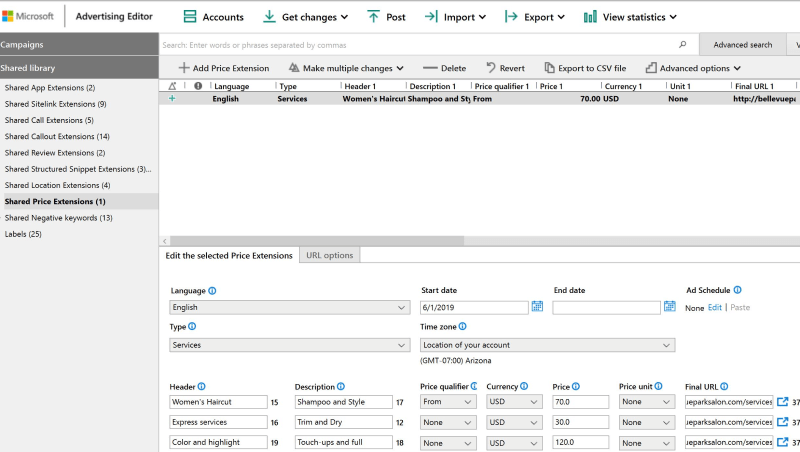Screen dimensions: 800x452
Task: Select Shared Sitelink Extensions in library
Action: tap(55, 104)
